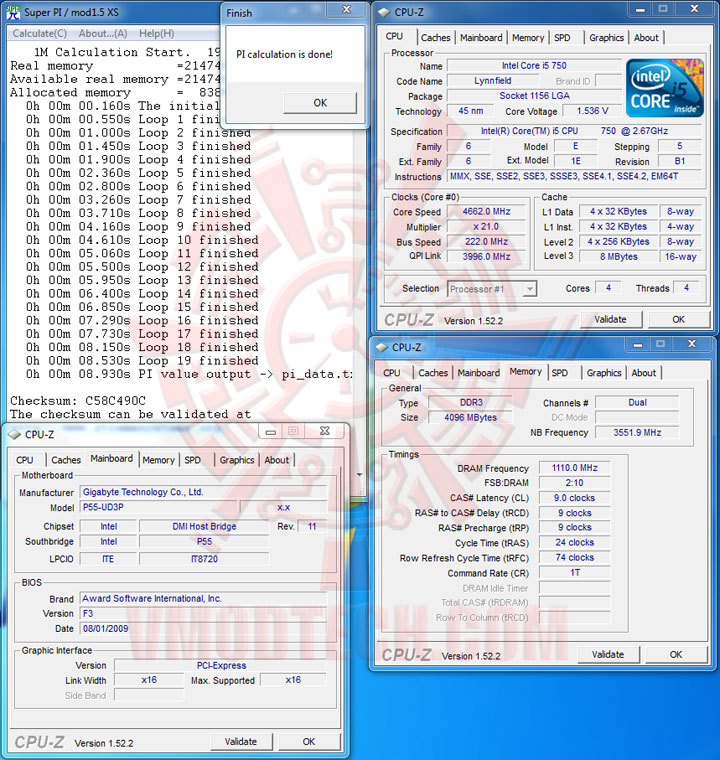Click the DRAM Frequency 1110.0 MHz value
The height and width of the screenshot is (760, 720).
pyautogui.click(x=575, y=468)
